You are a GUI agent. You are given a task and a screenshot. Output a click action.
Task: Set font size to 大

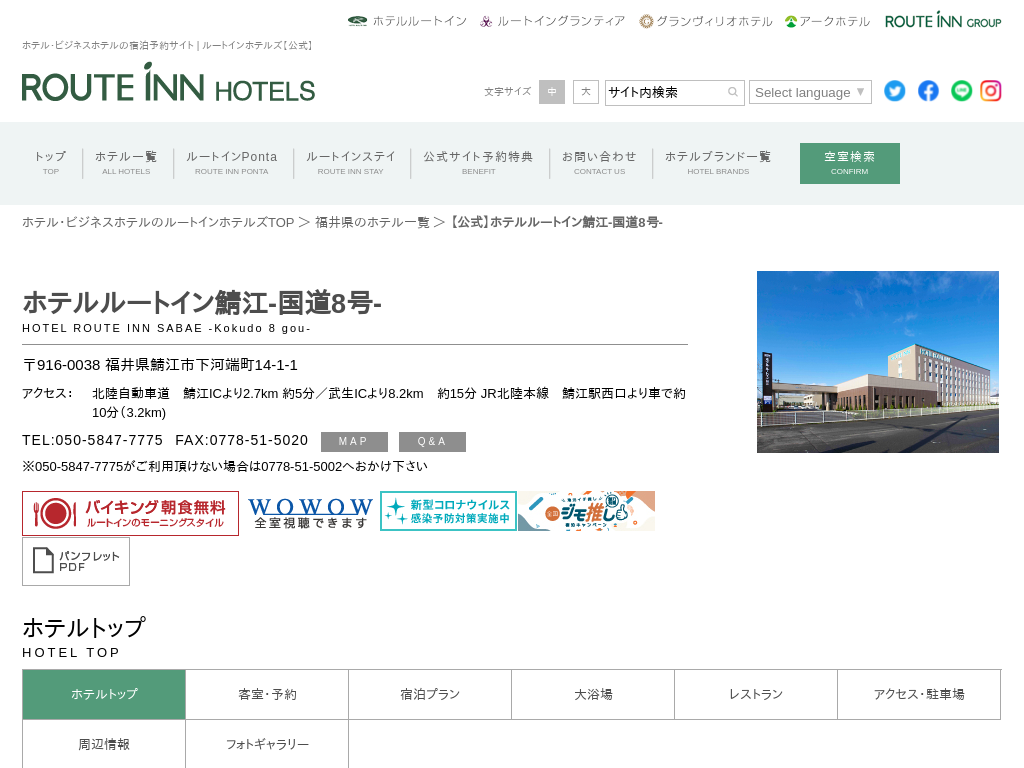[586, 92]
